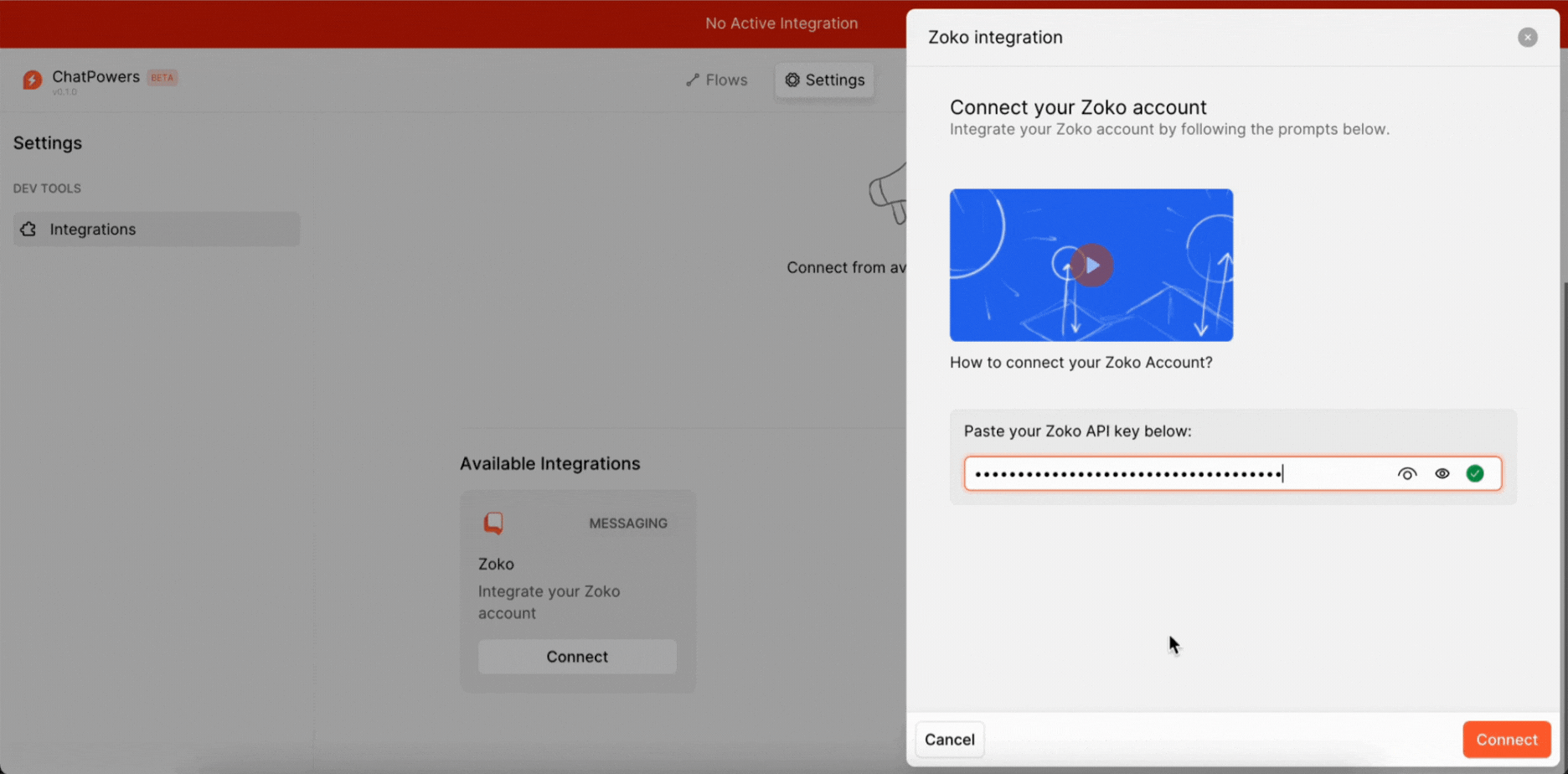Play the Zoko connection tutorial video
The height and width of the screenshot is (774, 1568).
1091,265
